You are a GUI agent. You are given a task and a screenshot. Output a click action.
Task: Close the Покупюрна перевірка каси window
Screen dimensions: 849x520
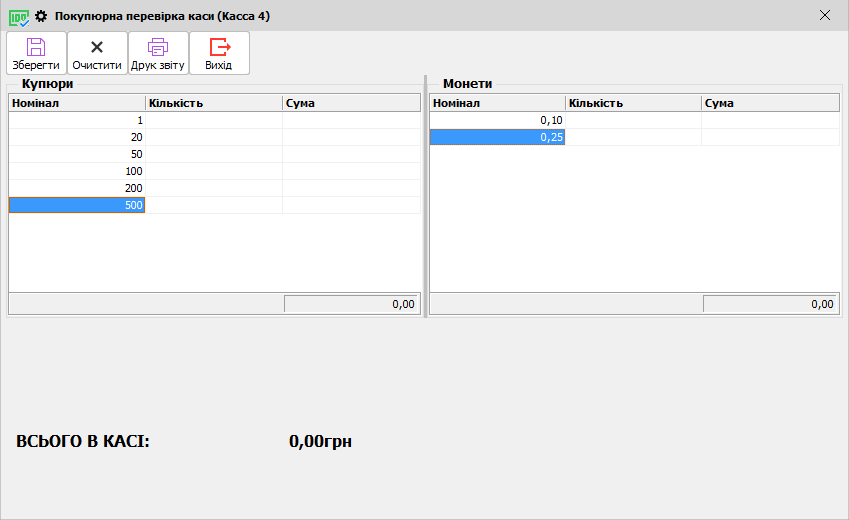[825, 15]
